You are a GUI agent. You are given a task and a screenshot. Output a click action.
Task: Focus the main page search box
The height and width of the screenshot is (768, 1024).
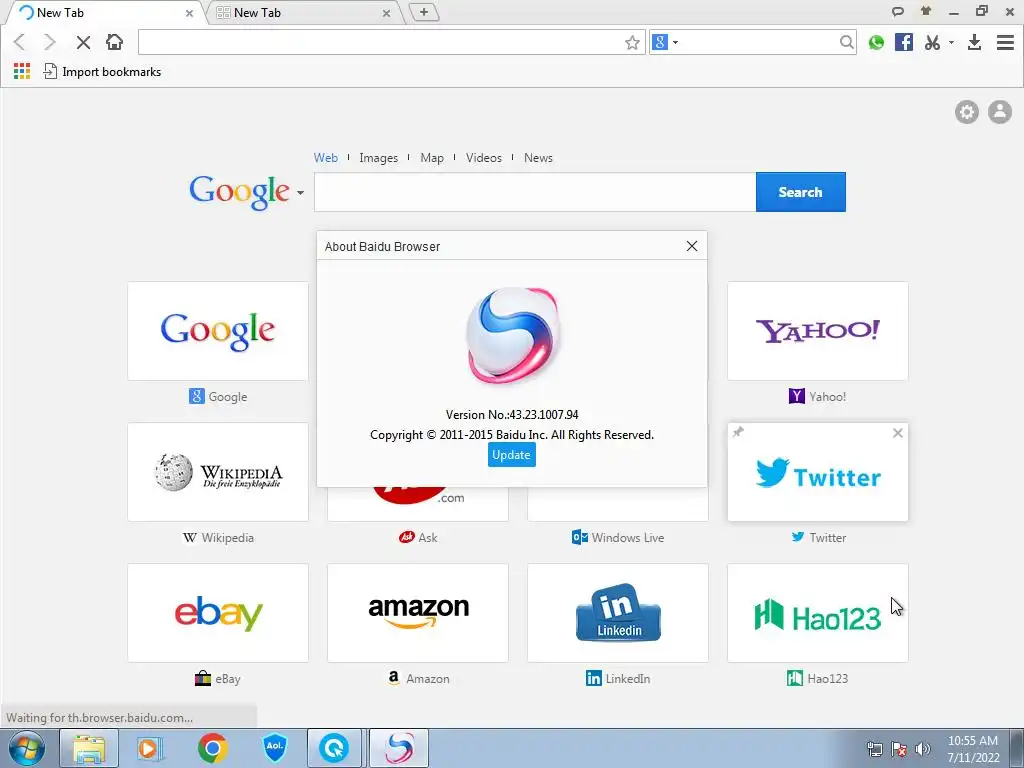[534, 192]
